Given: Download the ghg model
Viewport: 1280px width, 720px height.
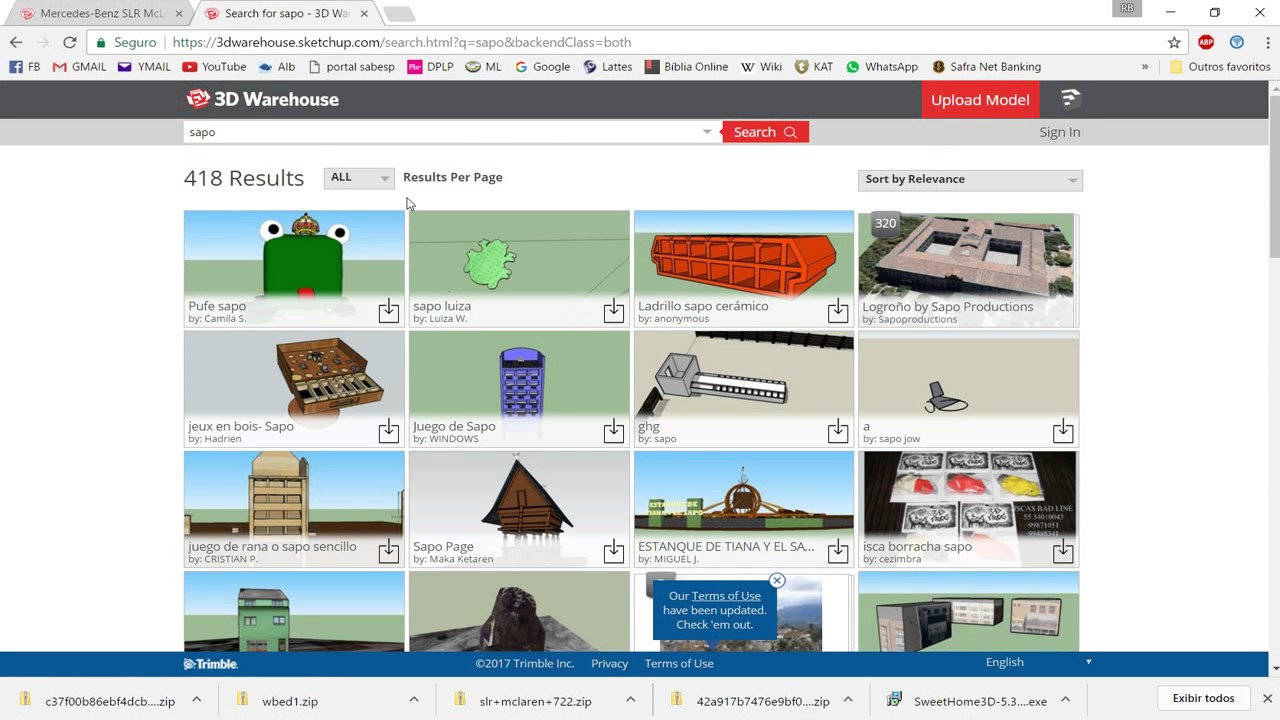Looking at the screenshot, I should [838, 431].
